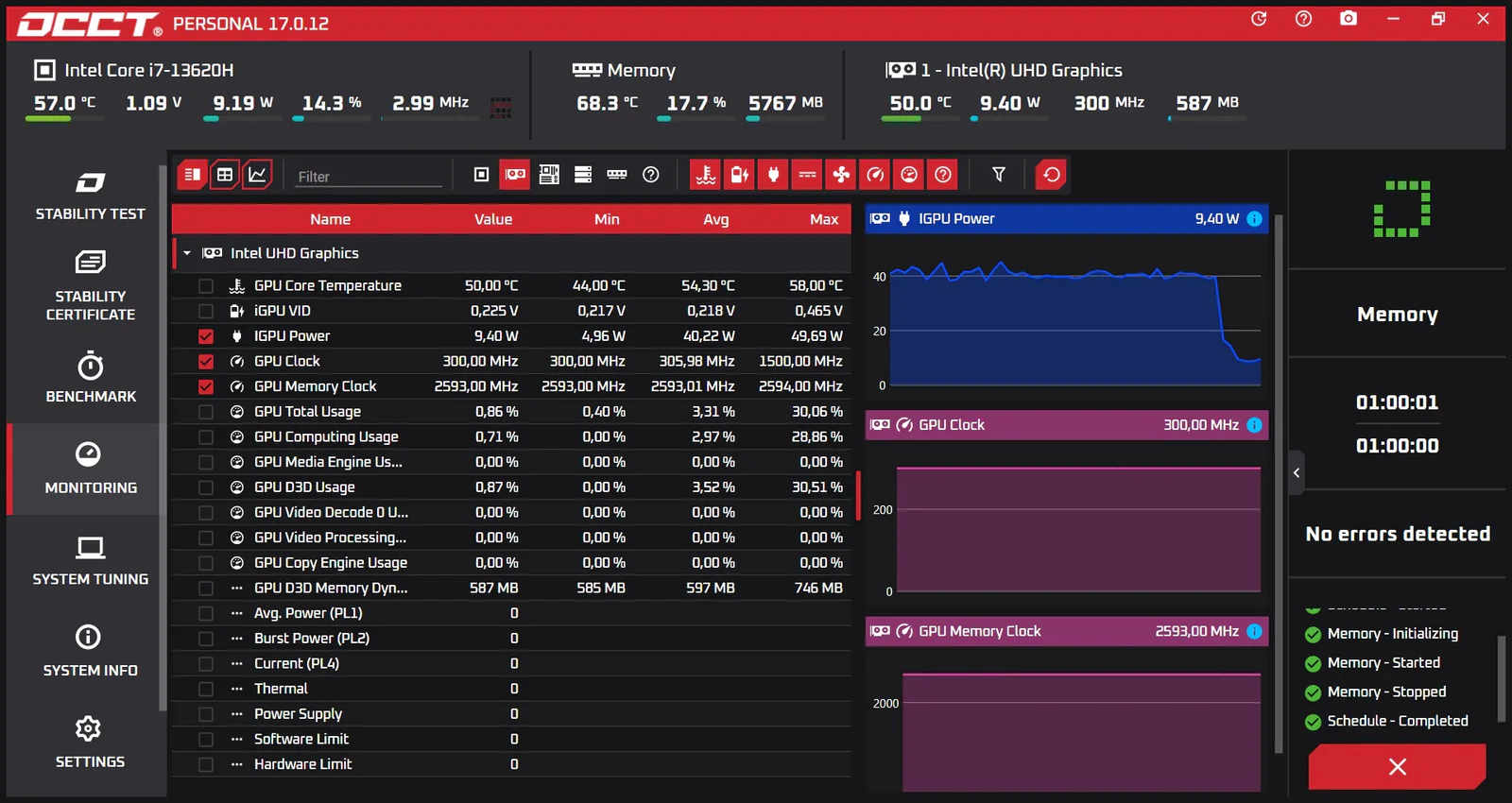Toggle the storage sensor source filter
Viewport: 1512px width, 803px height.
tap(583, 174)
